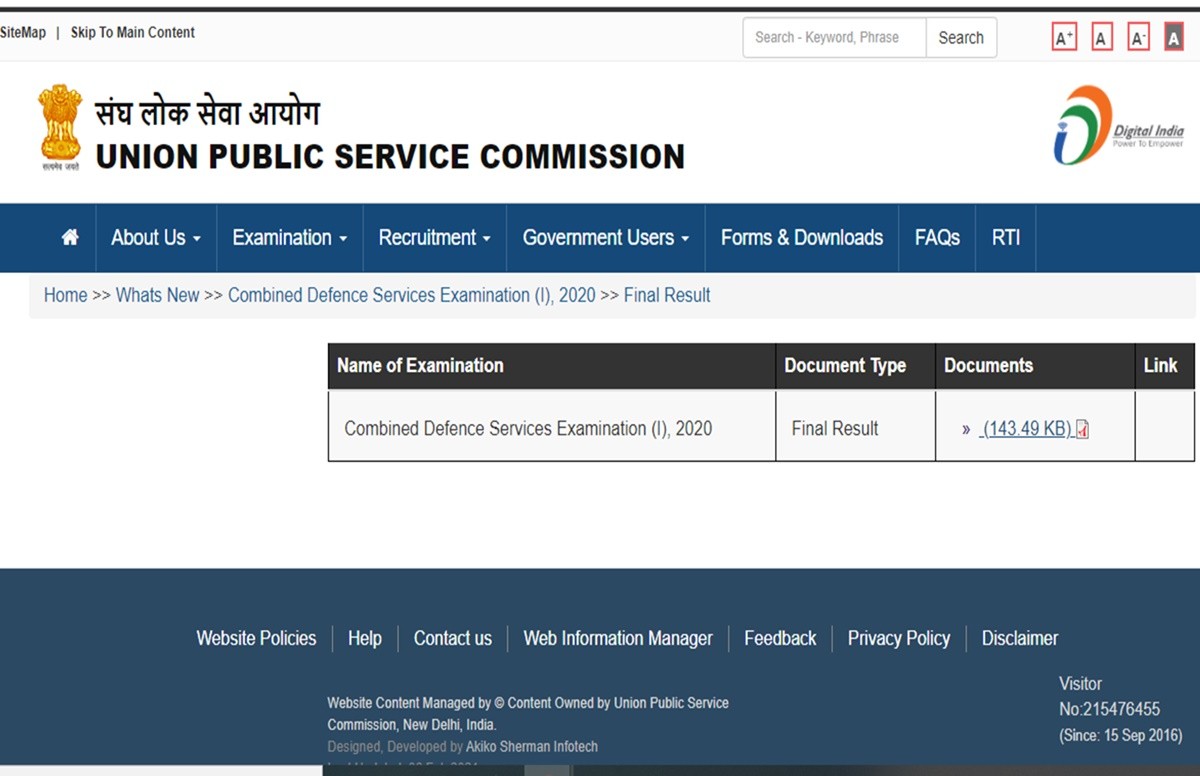The width and height of the screenshot is (1200, 776).
Task: Open the Whats New breadcrumb link
Action: click(x=157, y=295)
